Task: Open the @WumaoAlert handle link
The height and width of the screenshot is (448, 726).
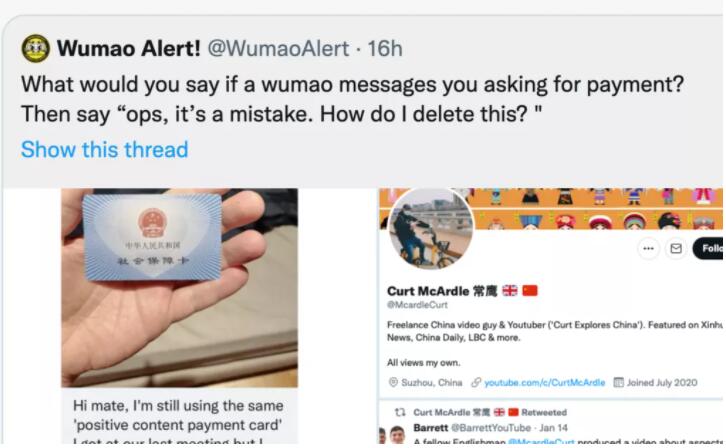Action: click(x=278, y=48)
